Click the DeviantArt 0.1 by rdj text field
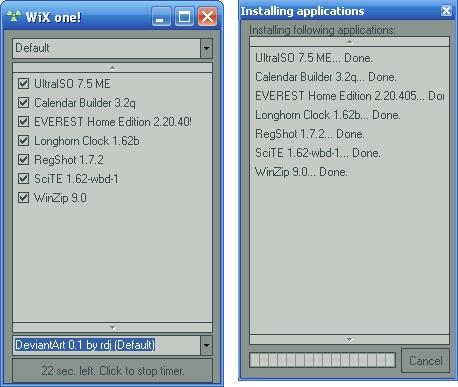The height and width of the screenshot is (387, 458). coord(107,345)
